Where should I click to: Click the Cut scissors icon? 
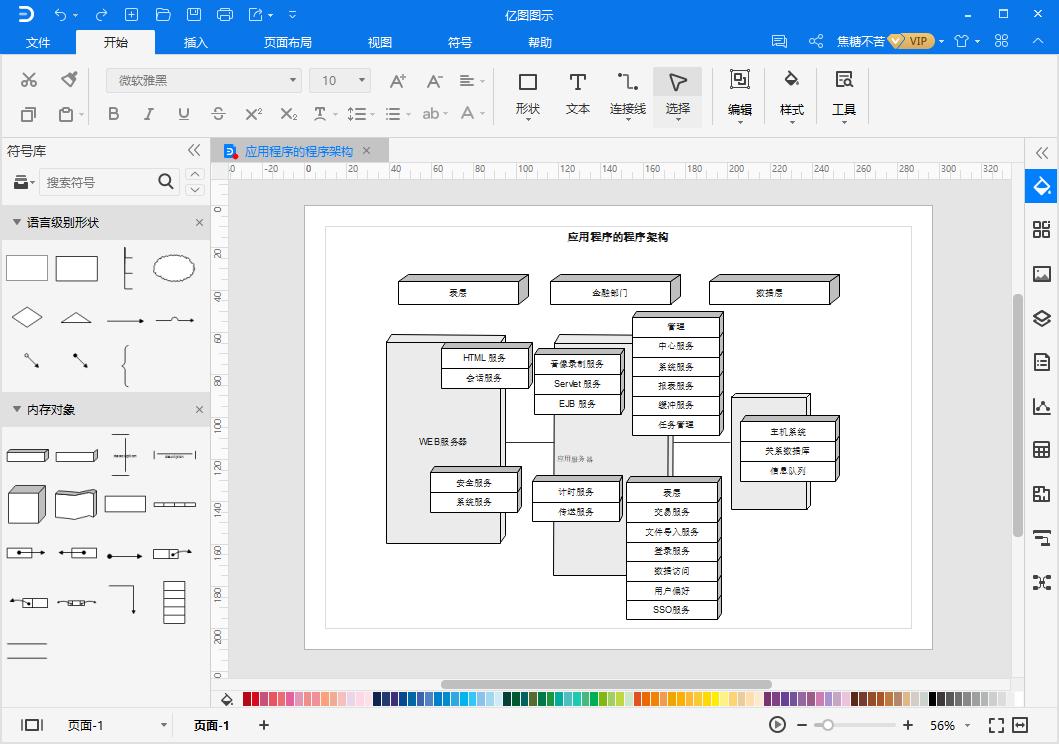tap(29, 80)
